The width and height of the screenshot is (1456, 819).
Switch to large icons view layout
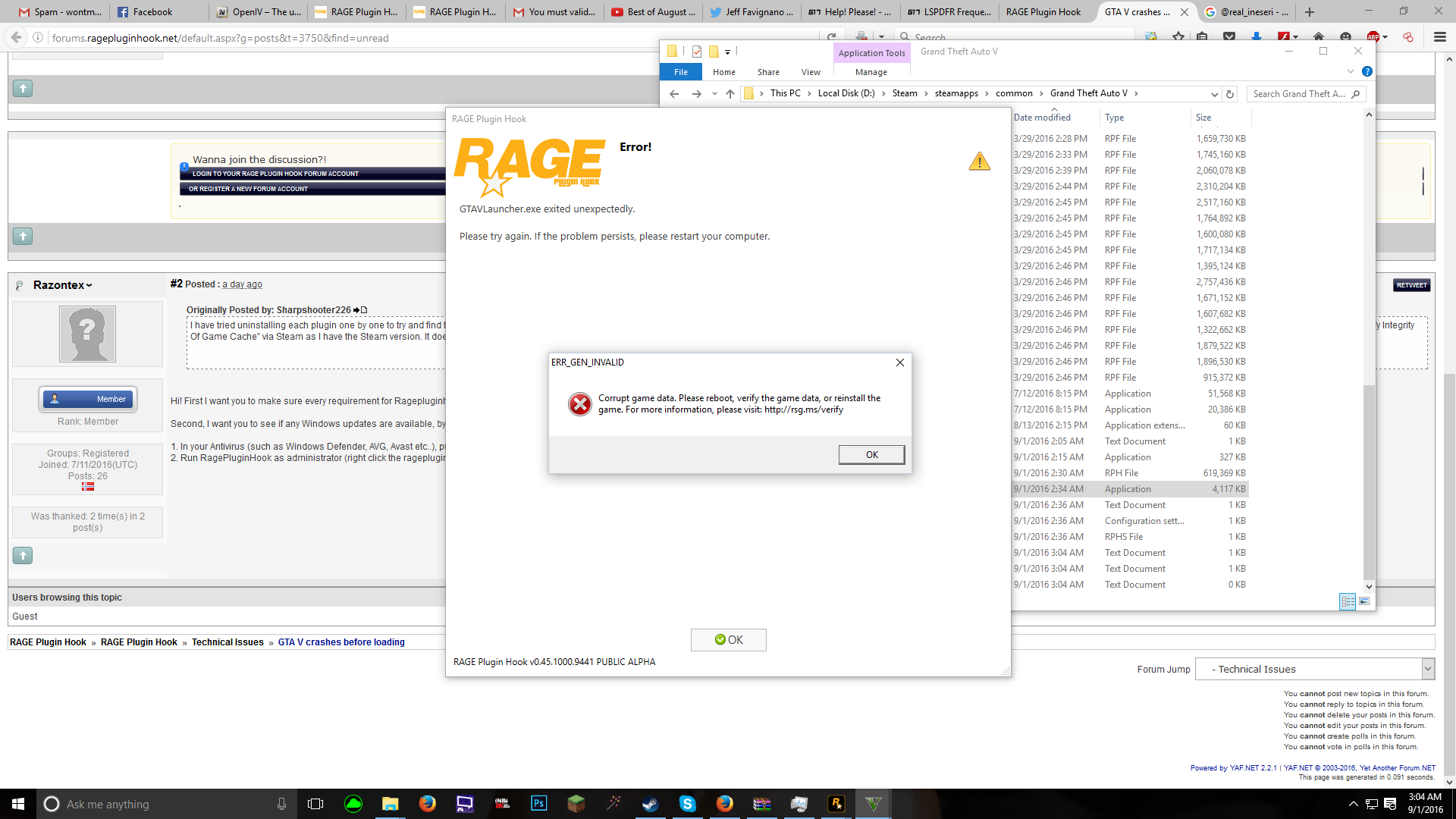(1364, 601)
